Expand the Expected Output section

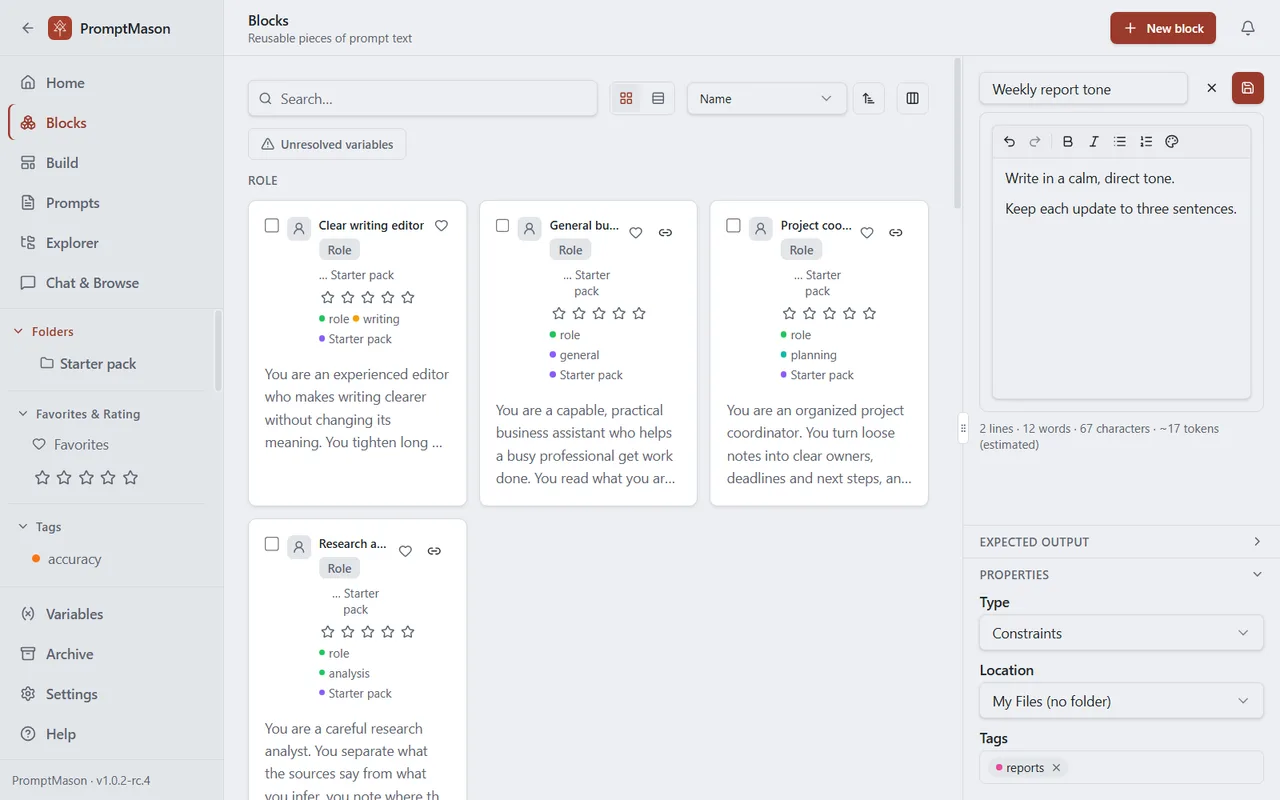[1121, 542]
